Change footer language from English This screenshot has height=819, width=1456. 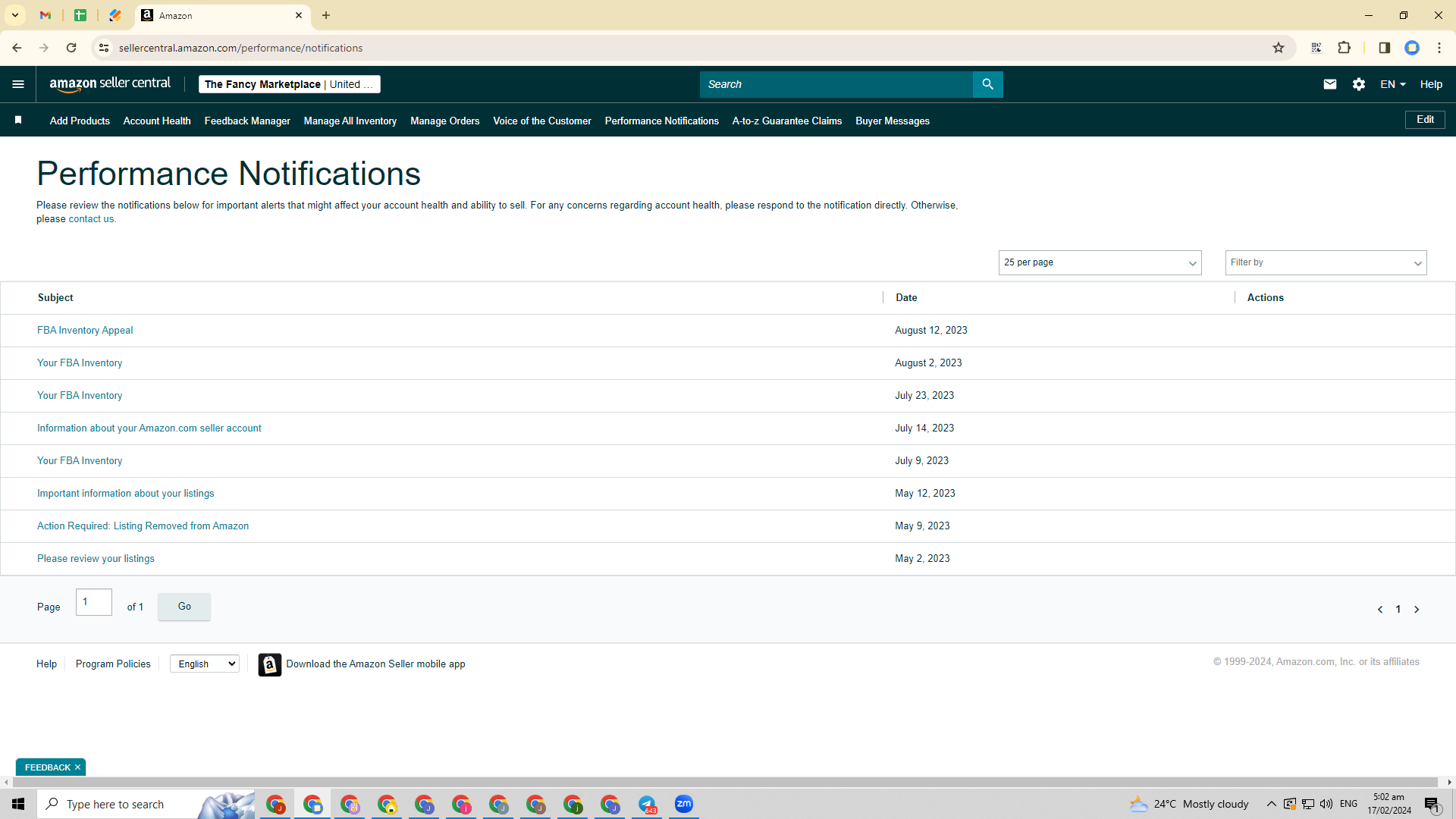click(205, 664)
